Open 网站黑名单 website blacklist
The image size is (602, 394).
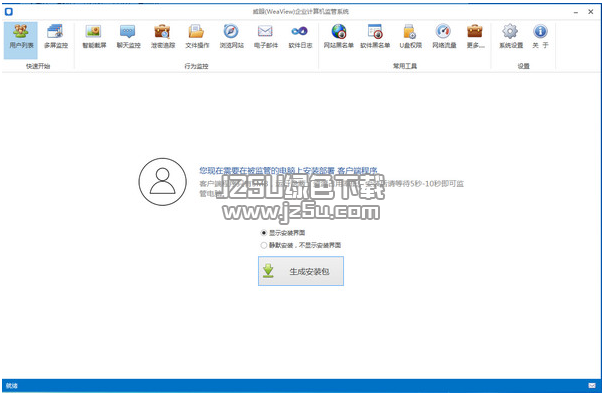tap(339, 36)
